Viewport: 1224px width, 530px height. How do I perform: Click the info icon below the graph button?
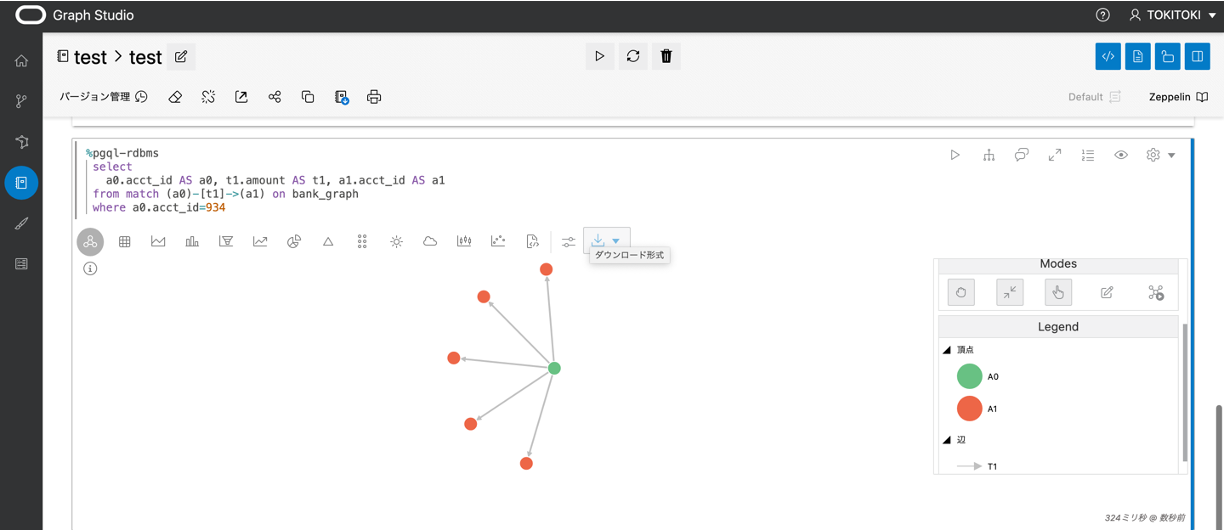90,268
